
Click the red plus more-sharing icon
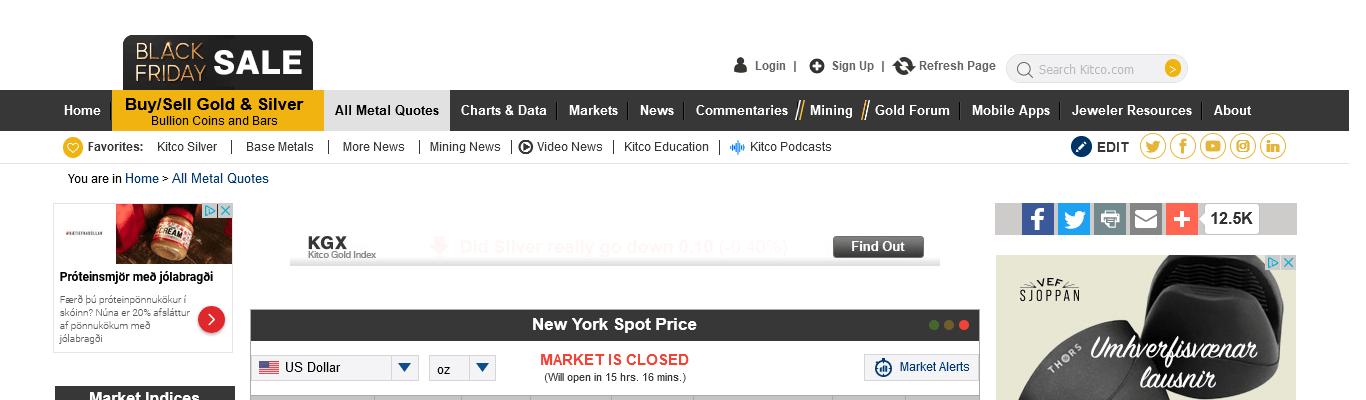point(1181,219)
